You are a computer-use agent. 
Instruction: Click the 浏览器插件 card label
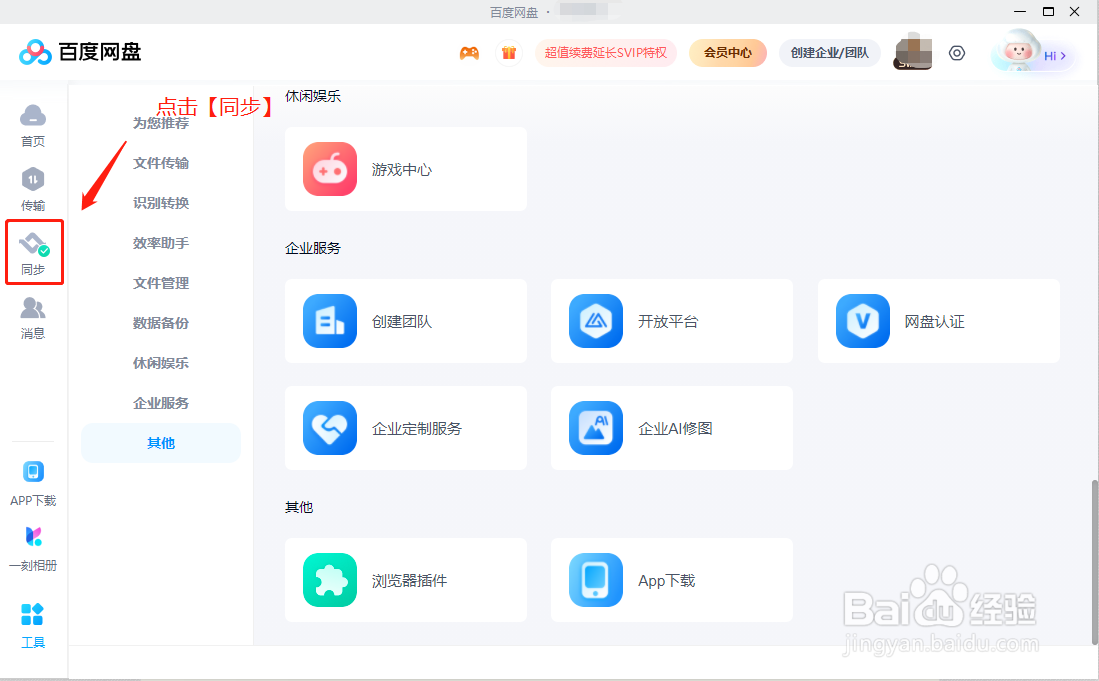[409, 581]
